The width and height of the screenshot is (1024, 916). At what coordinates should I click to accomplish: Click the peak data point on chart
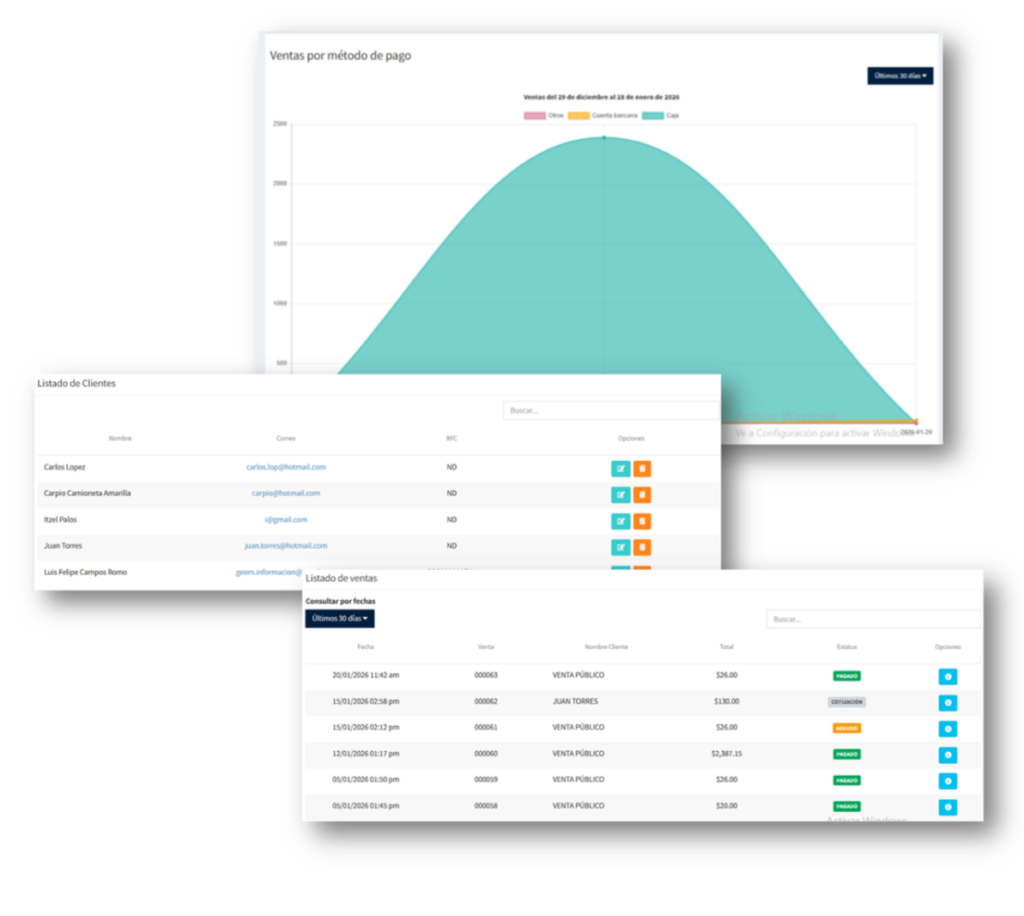click(x=604, y=137)
